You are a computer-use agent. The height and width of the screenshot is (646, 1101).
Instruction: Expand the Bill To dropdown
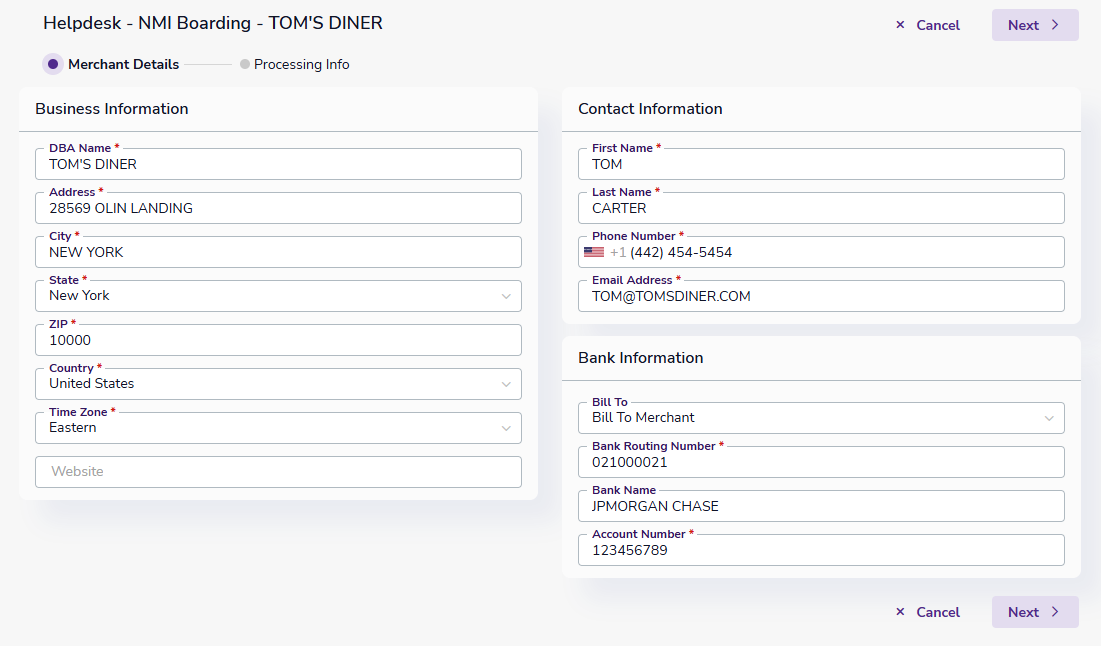1048,418
